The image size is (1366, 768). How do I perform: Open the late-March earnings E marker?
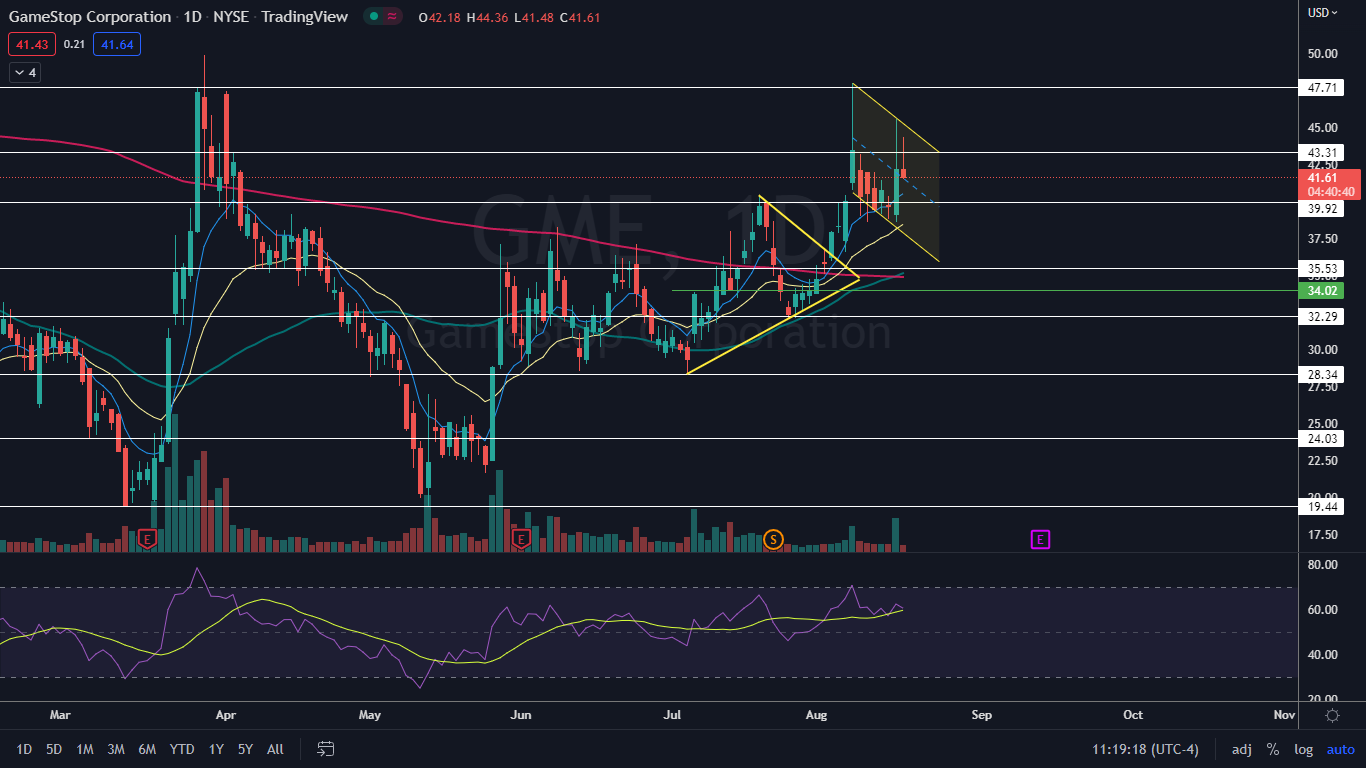click(148, 539)
